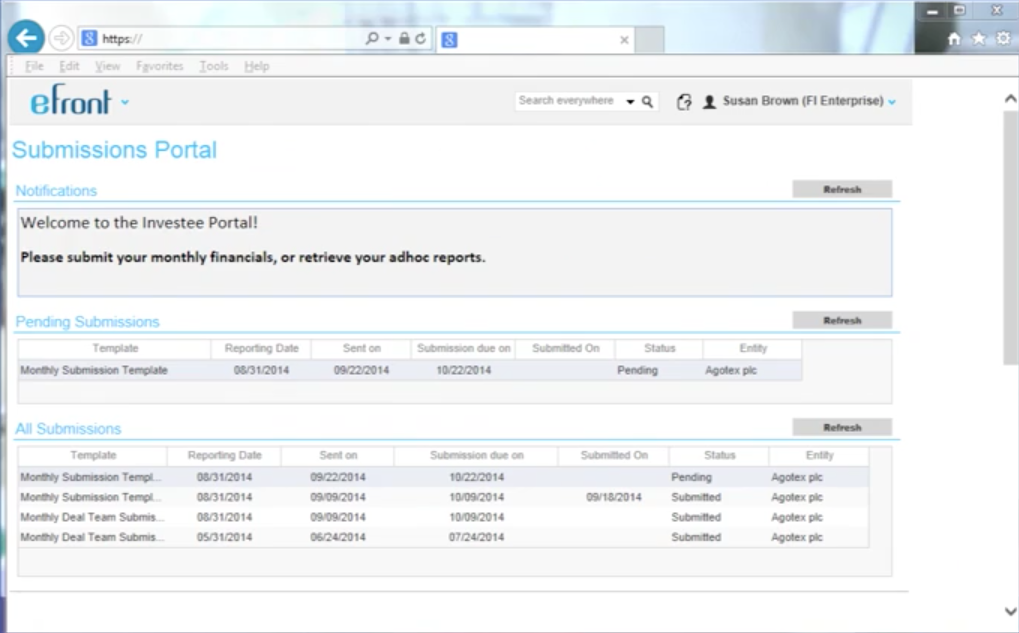
Task: Open the Favorites menu
Action: point(159,65)
